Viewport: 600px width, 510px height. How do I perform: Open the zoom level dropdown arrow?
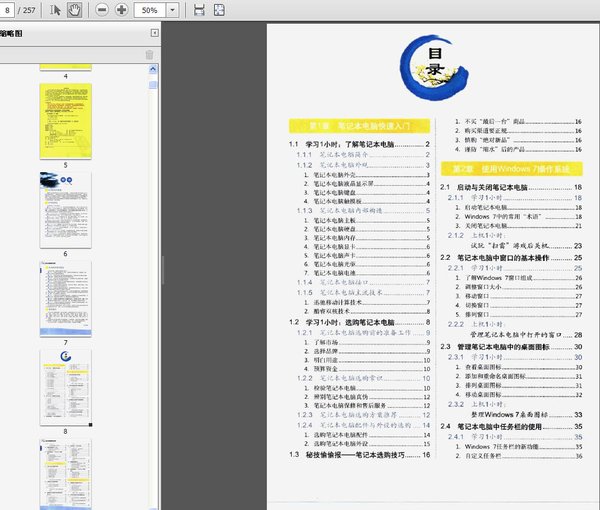173,10
